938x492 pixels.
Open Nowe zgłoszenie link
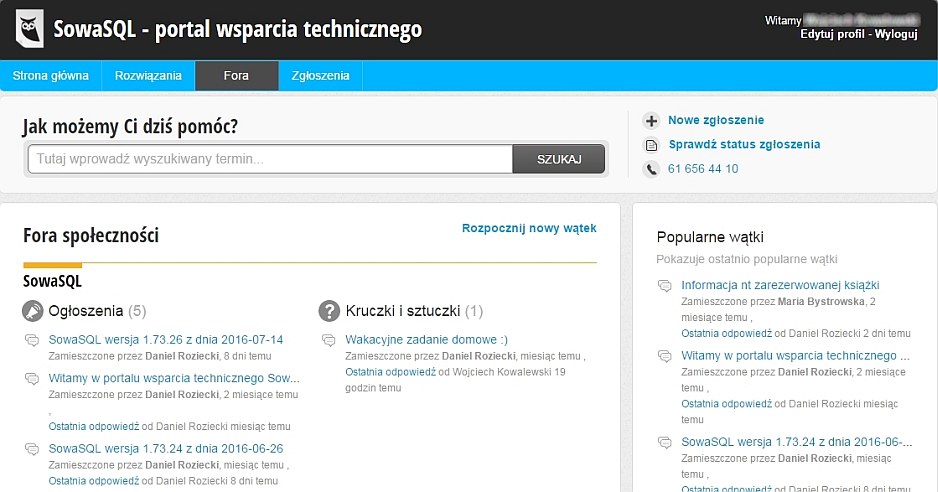716,120
